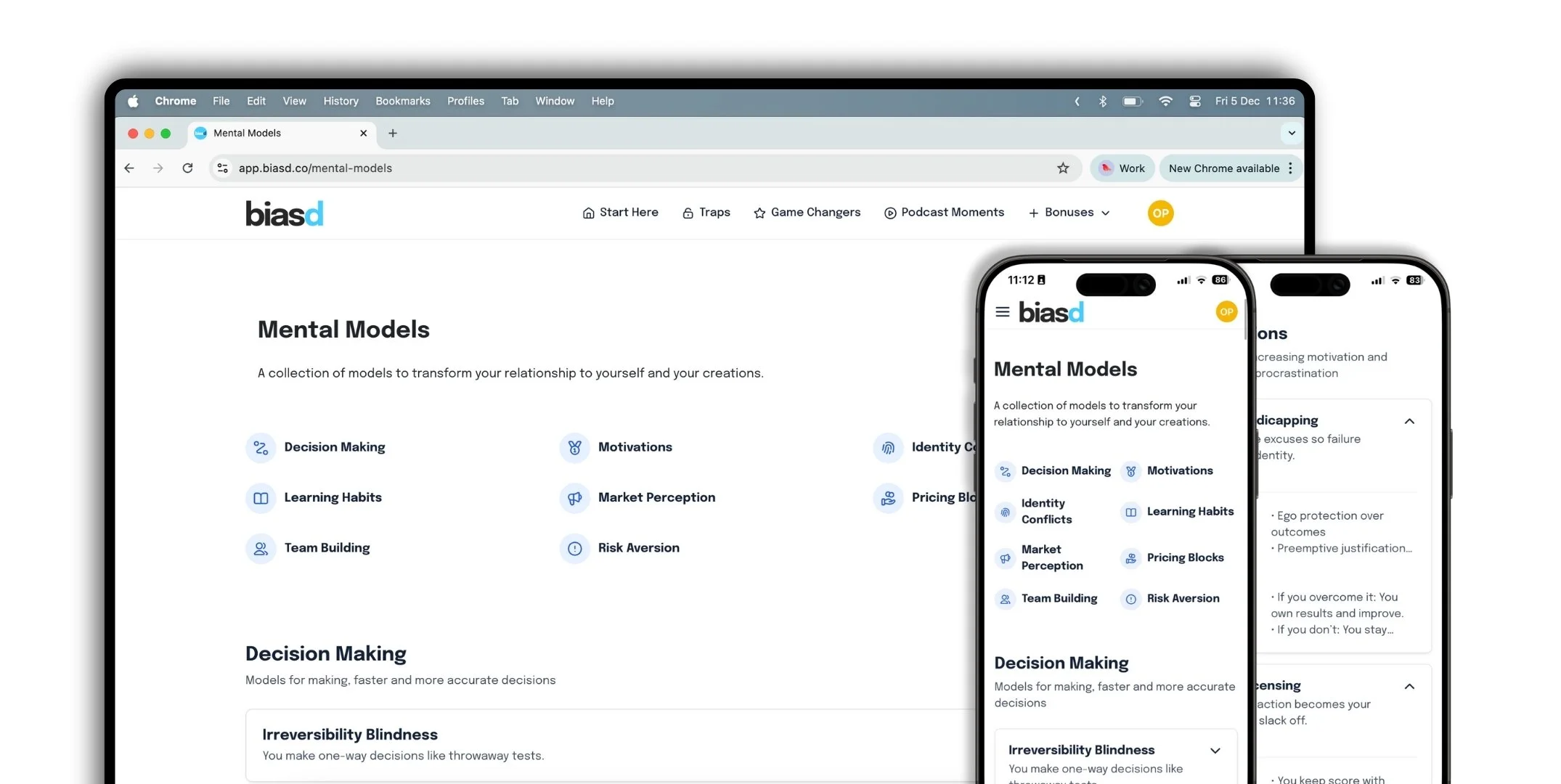Screen dimensions: 1561x784
Task: Click the Risk Aversion alert icon
Action: tap(574, 549)
